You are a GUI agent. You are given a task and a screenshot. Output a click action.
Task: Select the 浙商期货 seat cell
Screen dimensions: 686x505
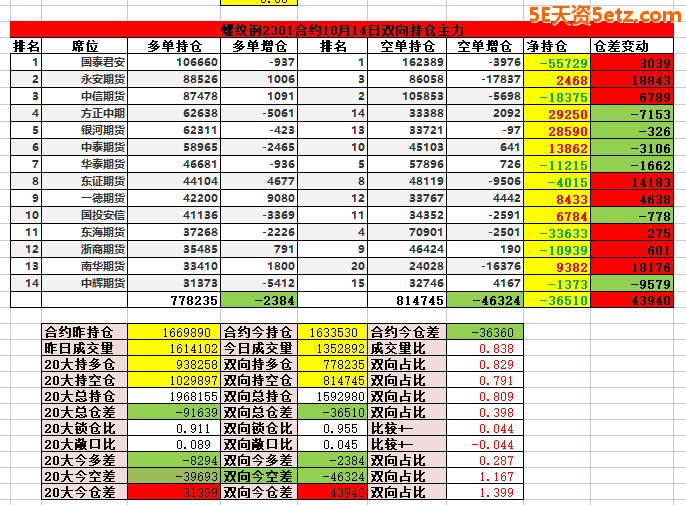(84, 249)
